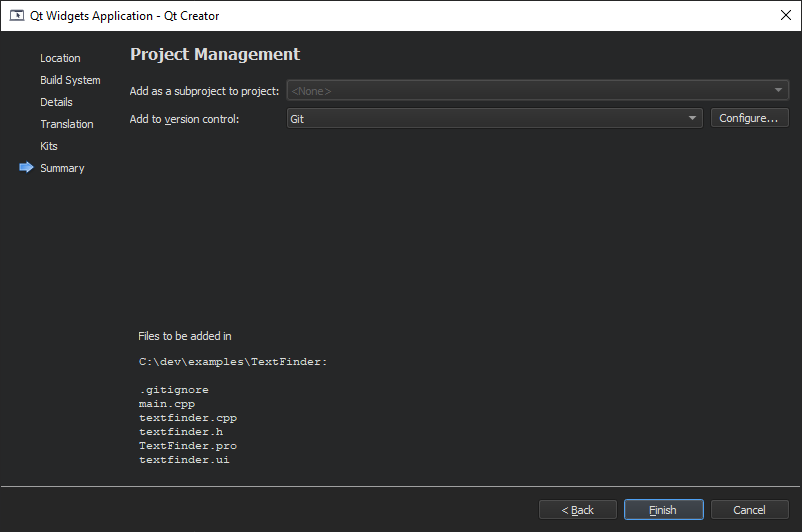Viewport: 802px width, 532px height.
Task: Click the C:\dev\examples\TextFinder path text
Action: coord(233,362)
